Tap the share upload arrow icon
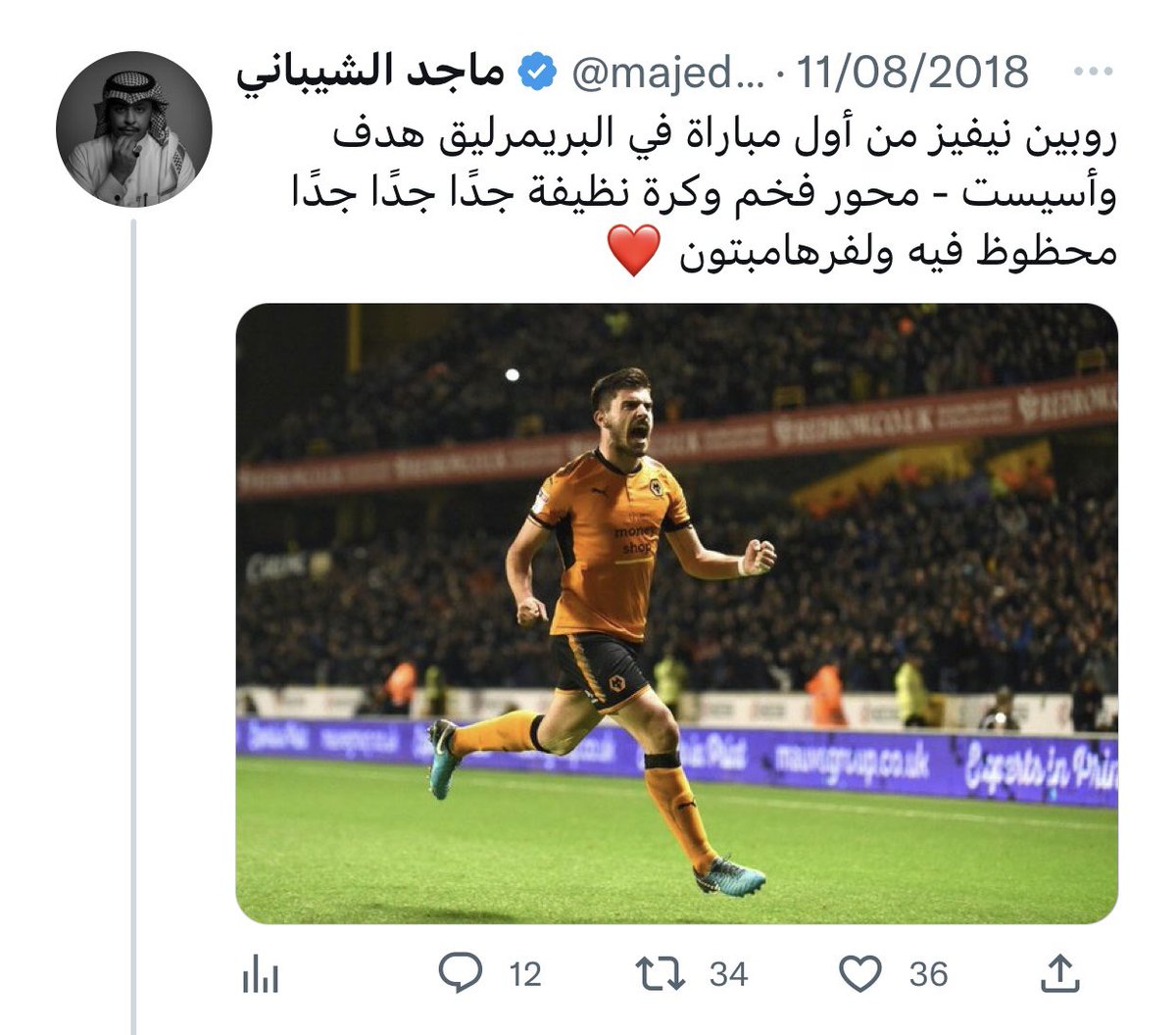The height and width of the screenshot is (1035, 1176). pyautogui.click(x=1059, y=973)
